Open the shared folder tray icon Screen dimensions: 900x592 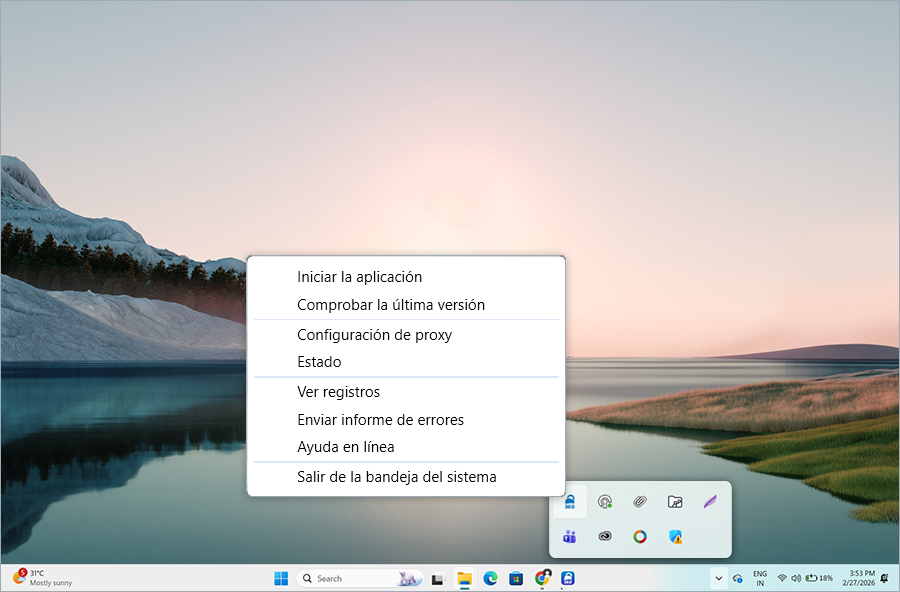tap(675, 502)
